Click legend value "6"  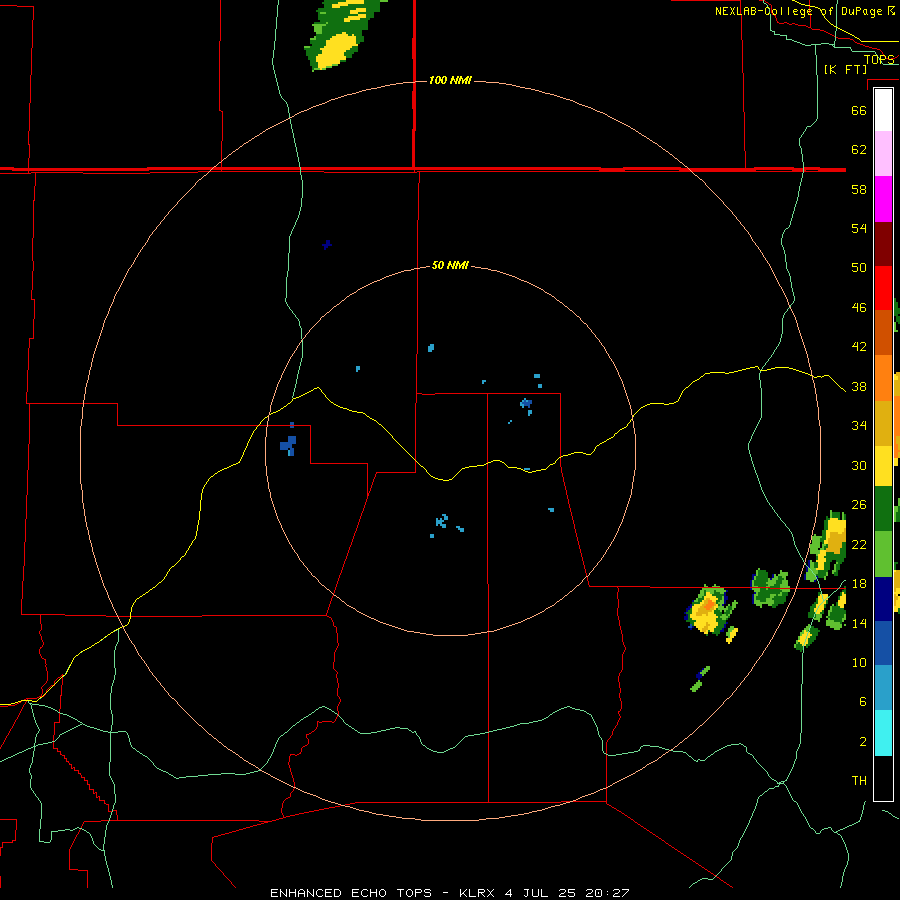coord(862,702)
